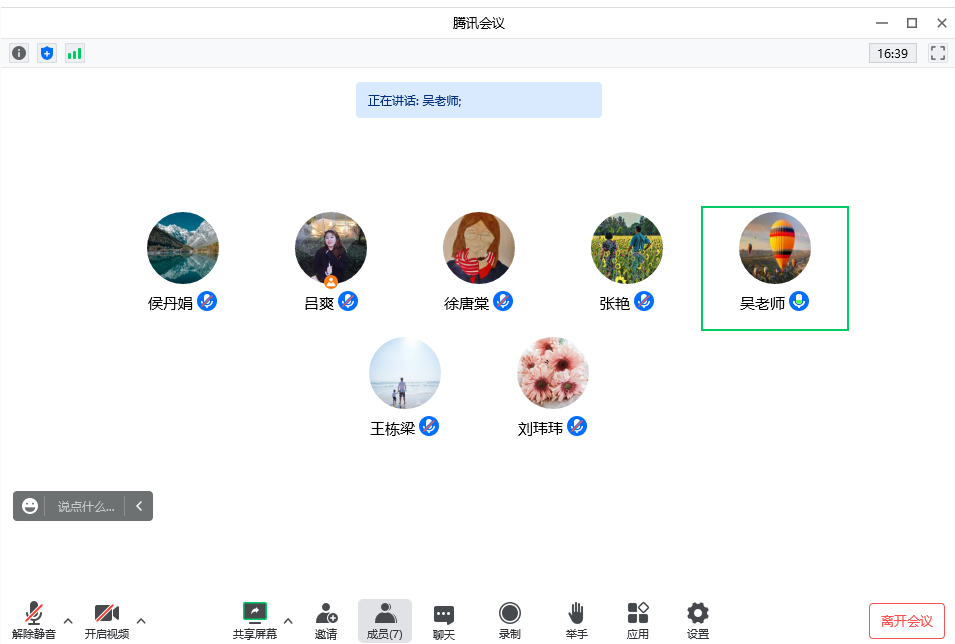Turn on camera with 开启视频
Screen dimensions: 955x644
[x=106, y=620]
